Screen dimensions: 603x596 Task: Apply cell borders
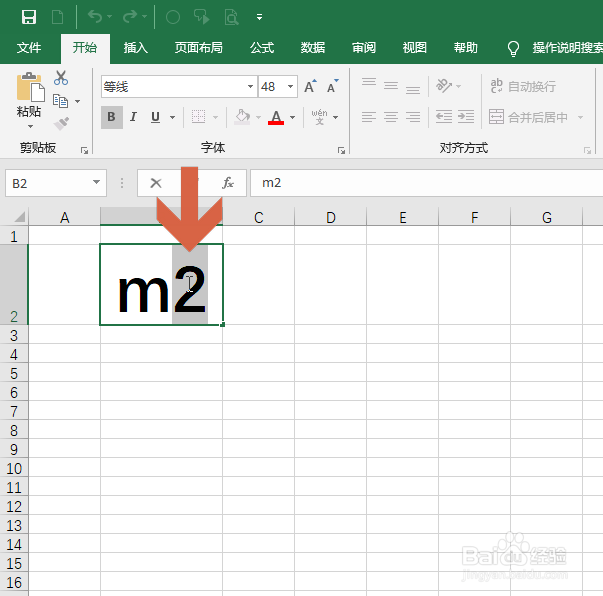click(198, 117)
